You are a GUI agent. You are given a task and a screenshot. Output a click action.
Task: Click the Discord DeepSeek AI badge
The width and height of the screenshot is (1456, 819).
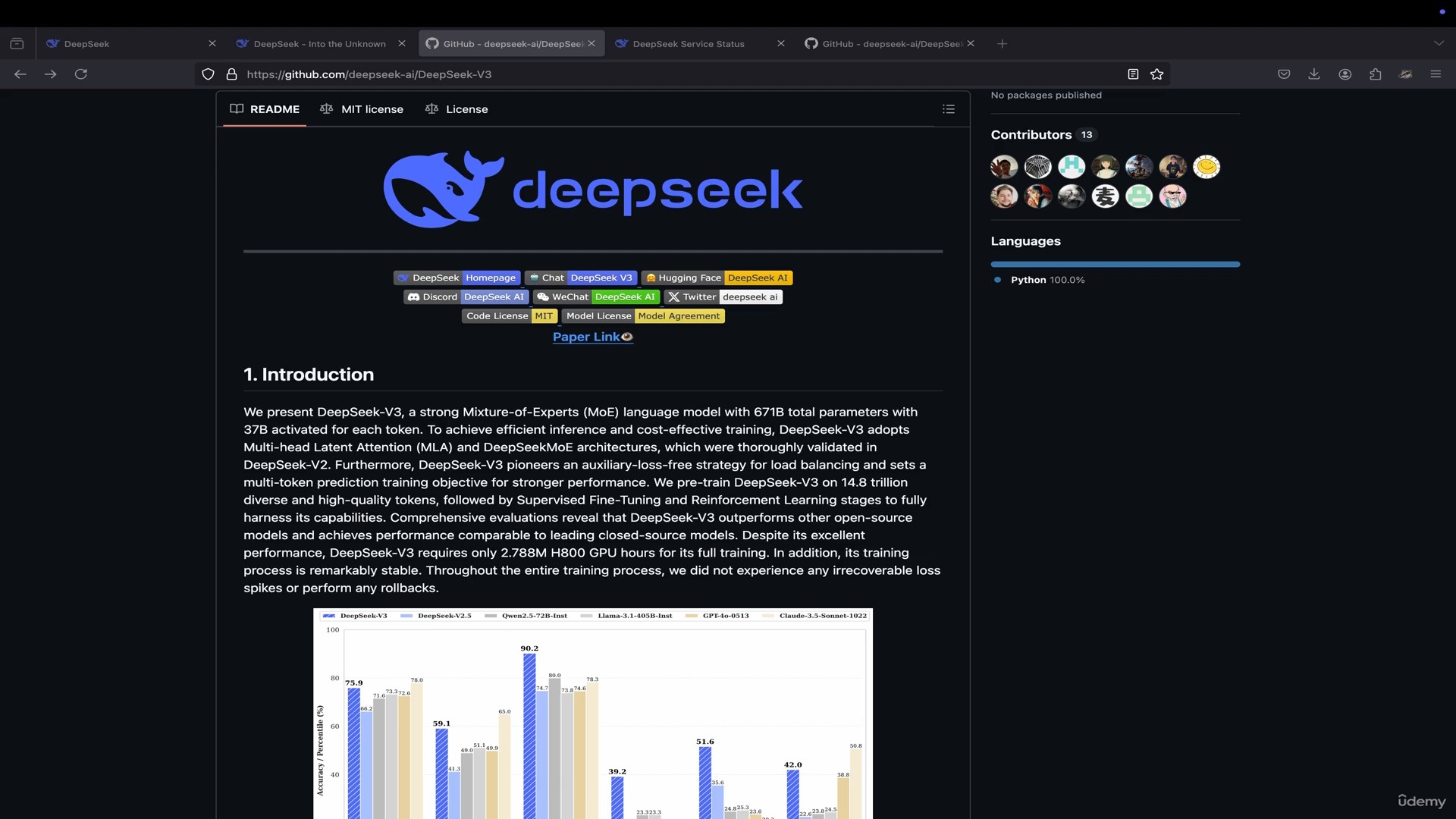coord(466,297)
